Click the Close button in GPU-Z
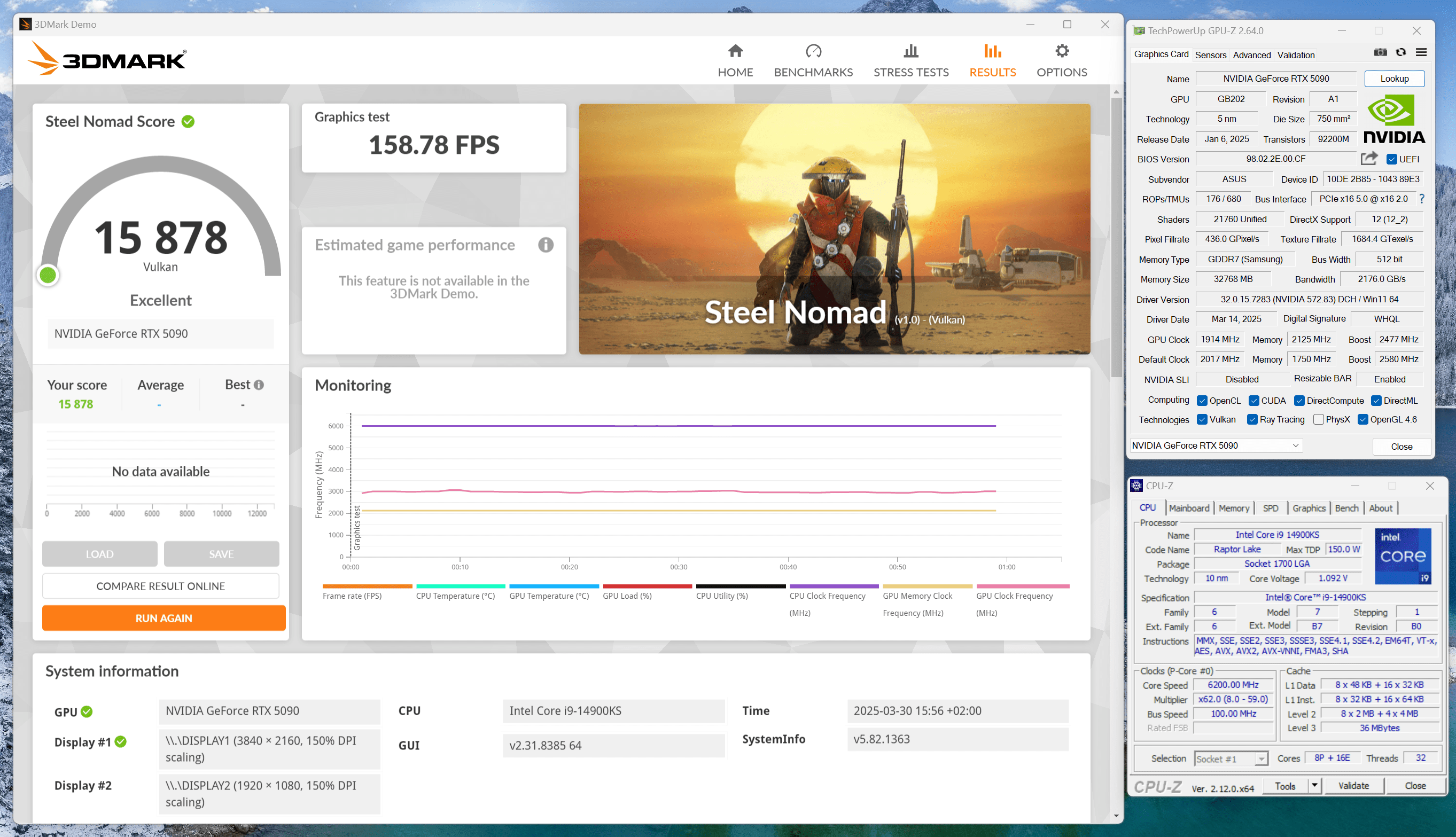 pos(1401,447)
